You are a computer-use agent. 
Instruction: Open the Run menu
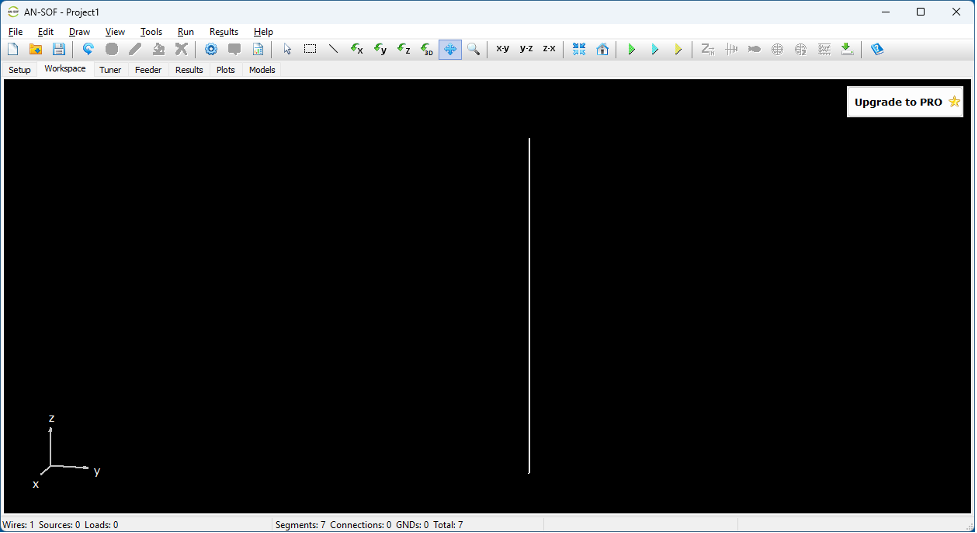point(185,32)
